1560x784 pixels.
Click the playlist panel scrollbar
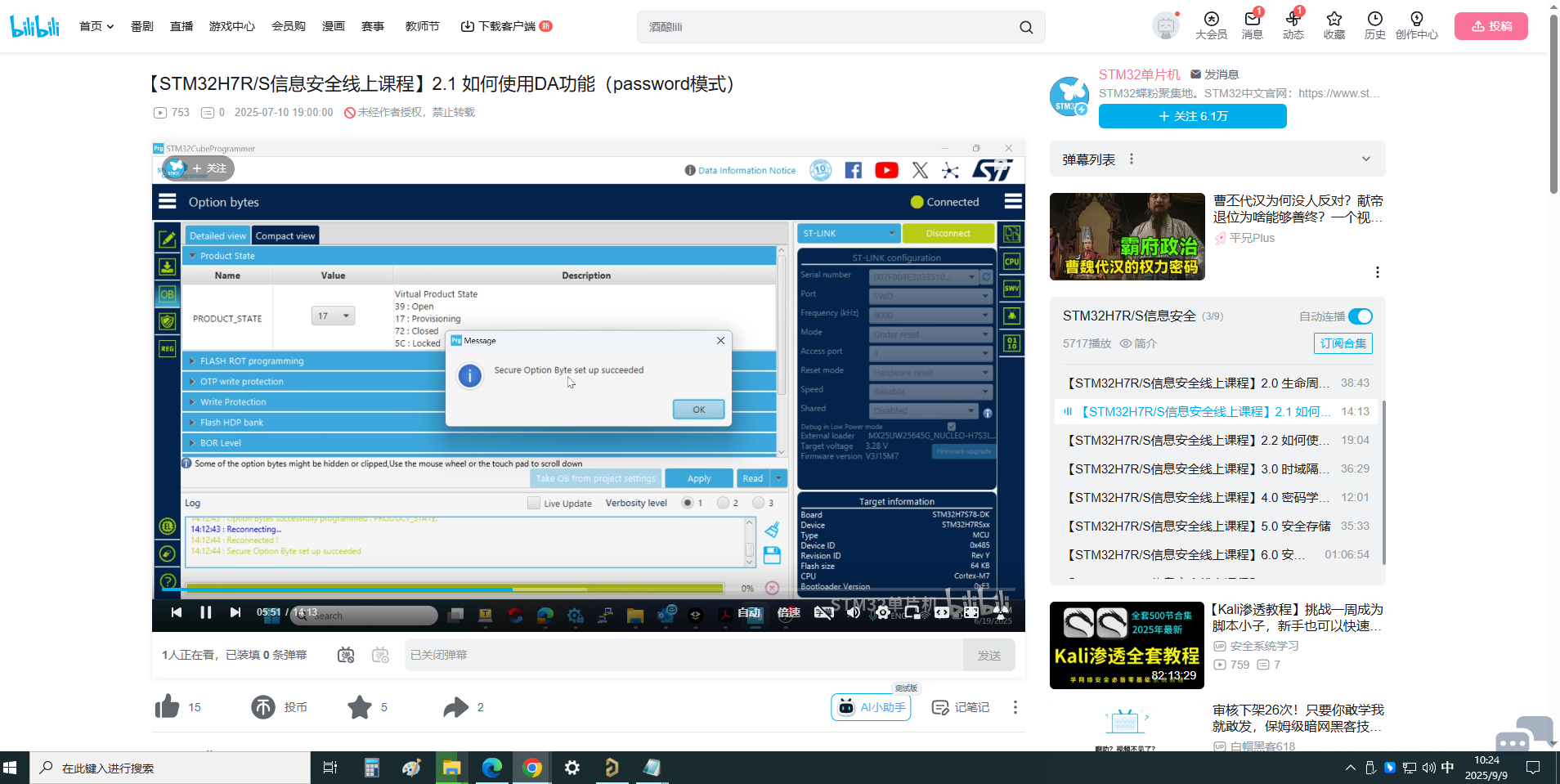coord(1383,482)
